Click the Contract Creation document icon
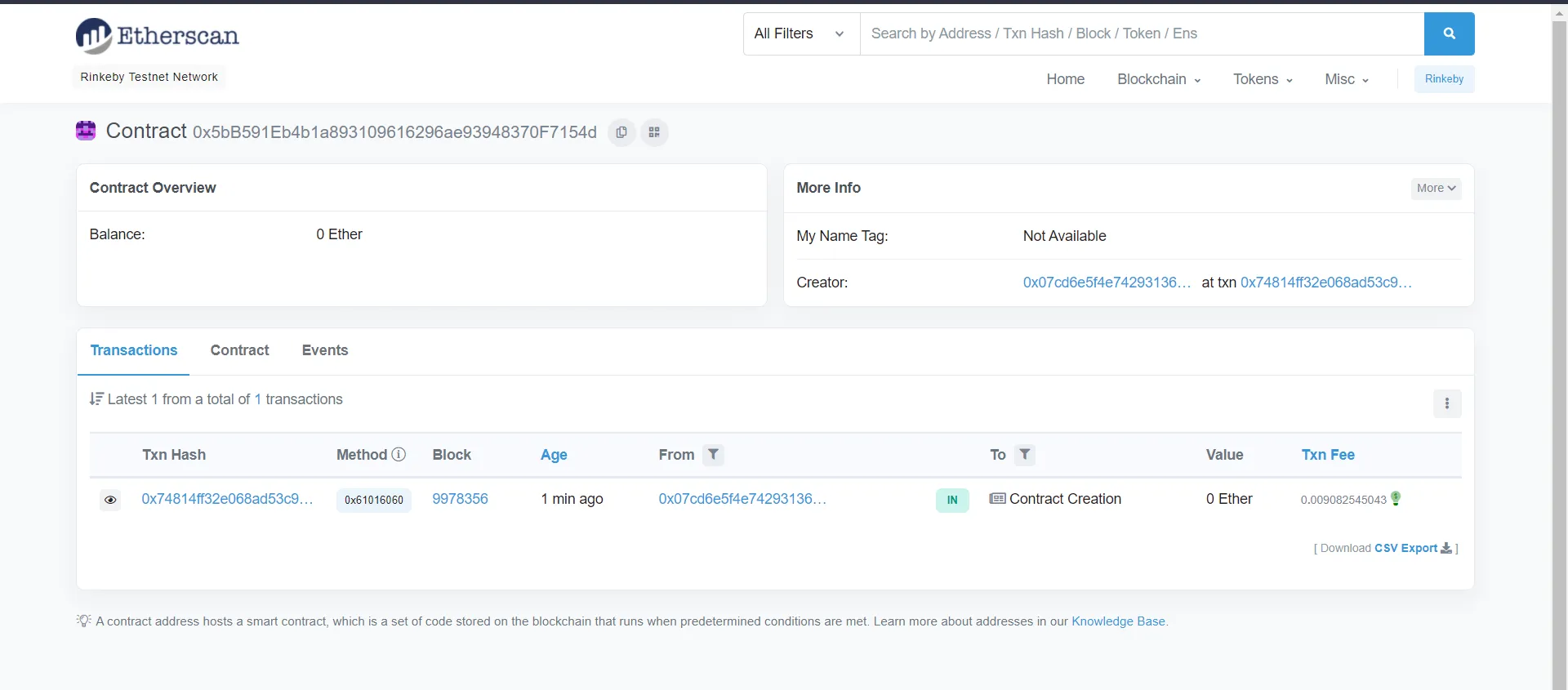This screenshot has width=1568, height=690. coord(997,498)
